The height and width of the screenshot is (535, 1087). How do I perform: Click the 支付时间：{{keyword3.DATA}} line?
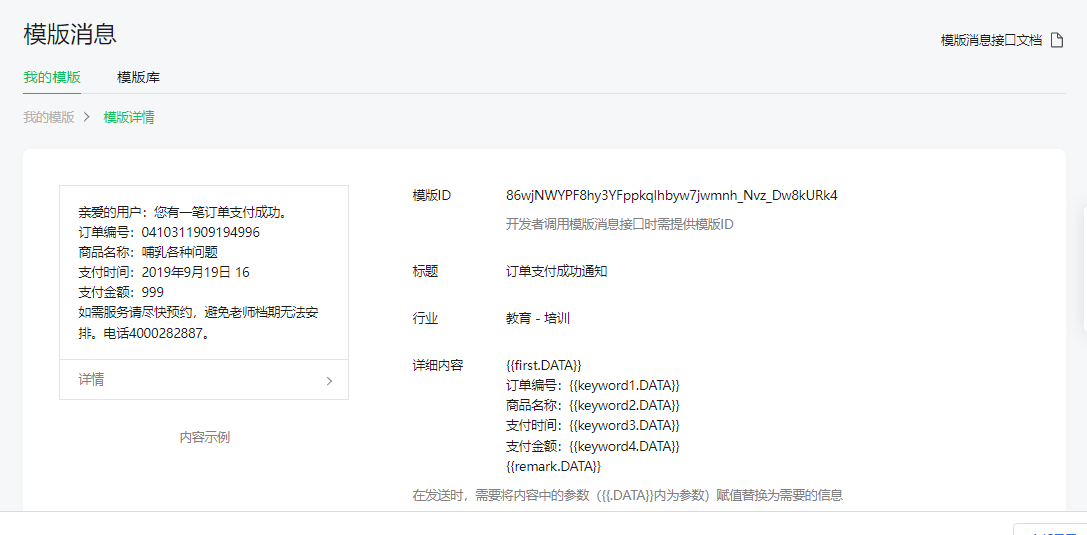pyautogui.click(x=593, y=425)
